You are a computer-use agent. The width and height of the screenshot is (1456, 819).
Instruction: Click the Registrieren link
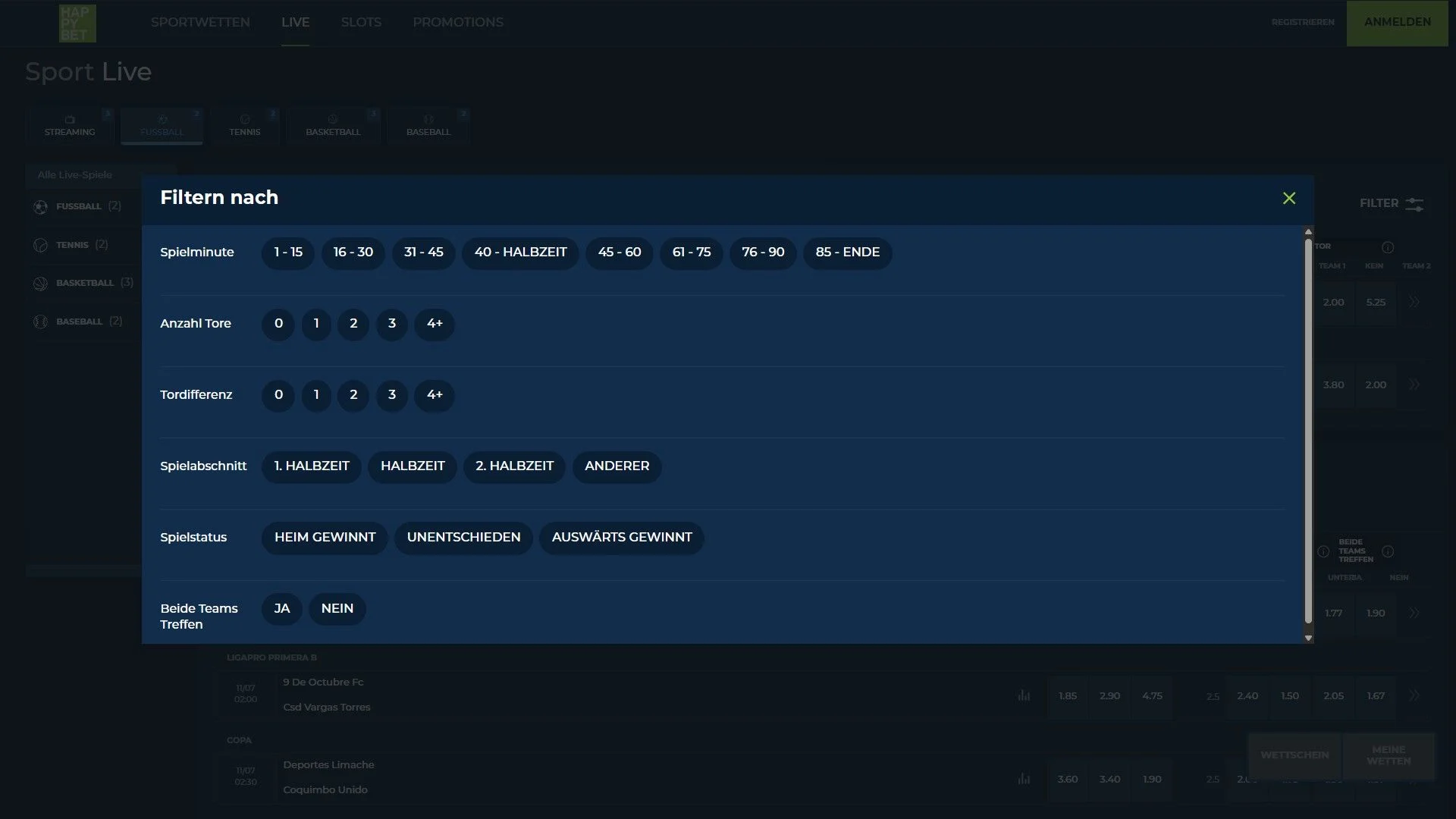pyautogui.click(x=1303, y=23)
